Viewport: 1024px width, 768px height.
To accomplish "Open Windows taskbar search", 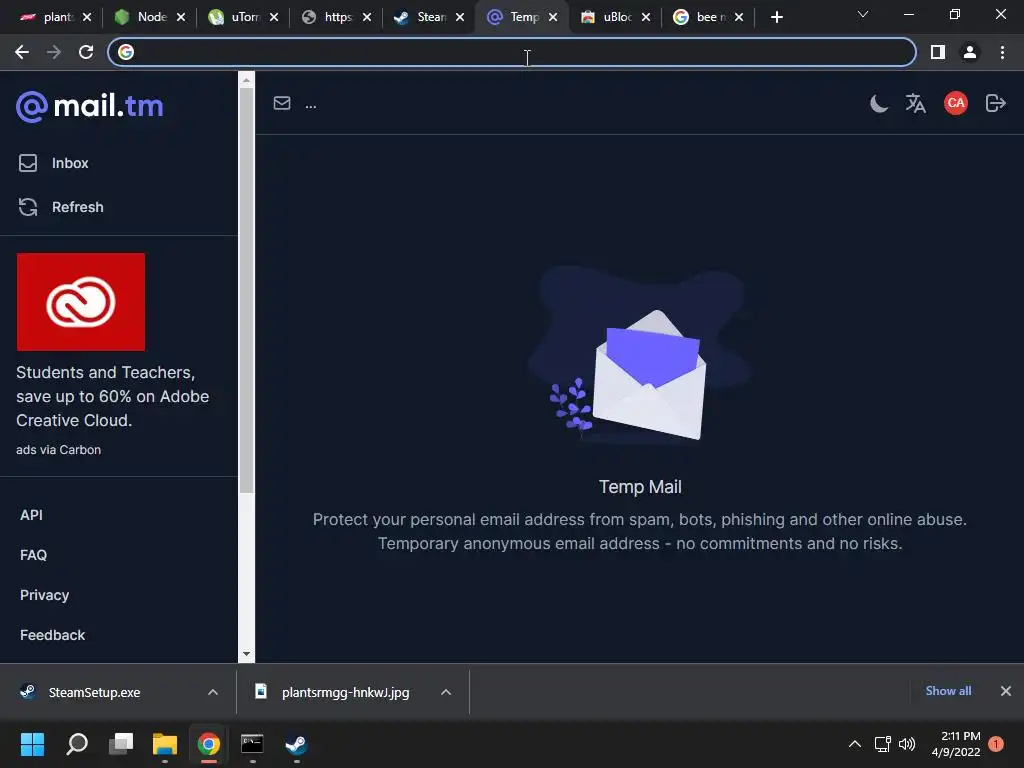I will (77, 744).
